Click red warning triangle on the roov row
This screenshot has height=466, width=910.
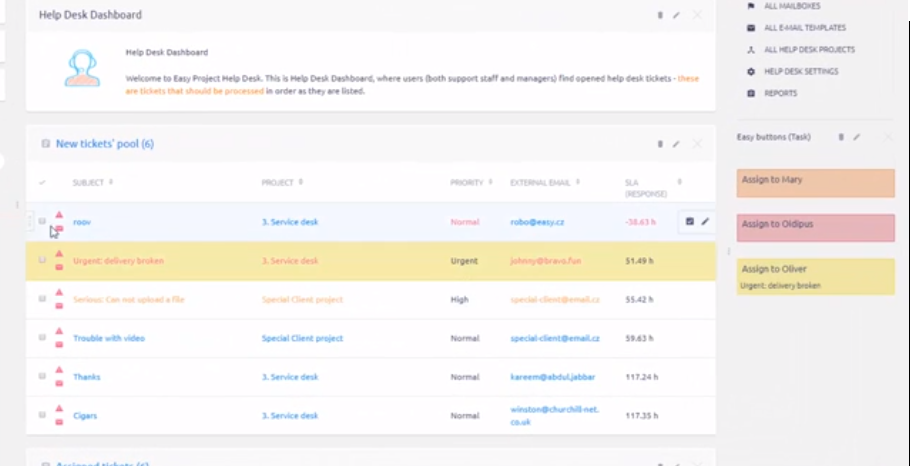(x=59, y=215)
